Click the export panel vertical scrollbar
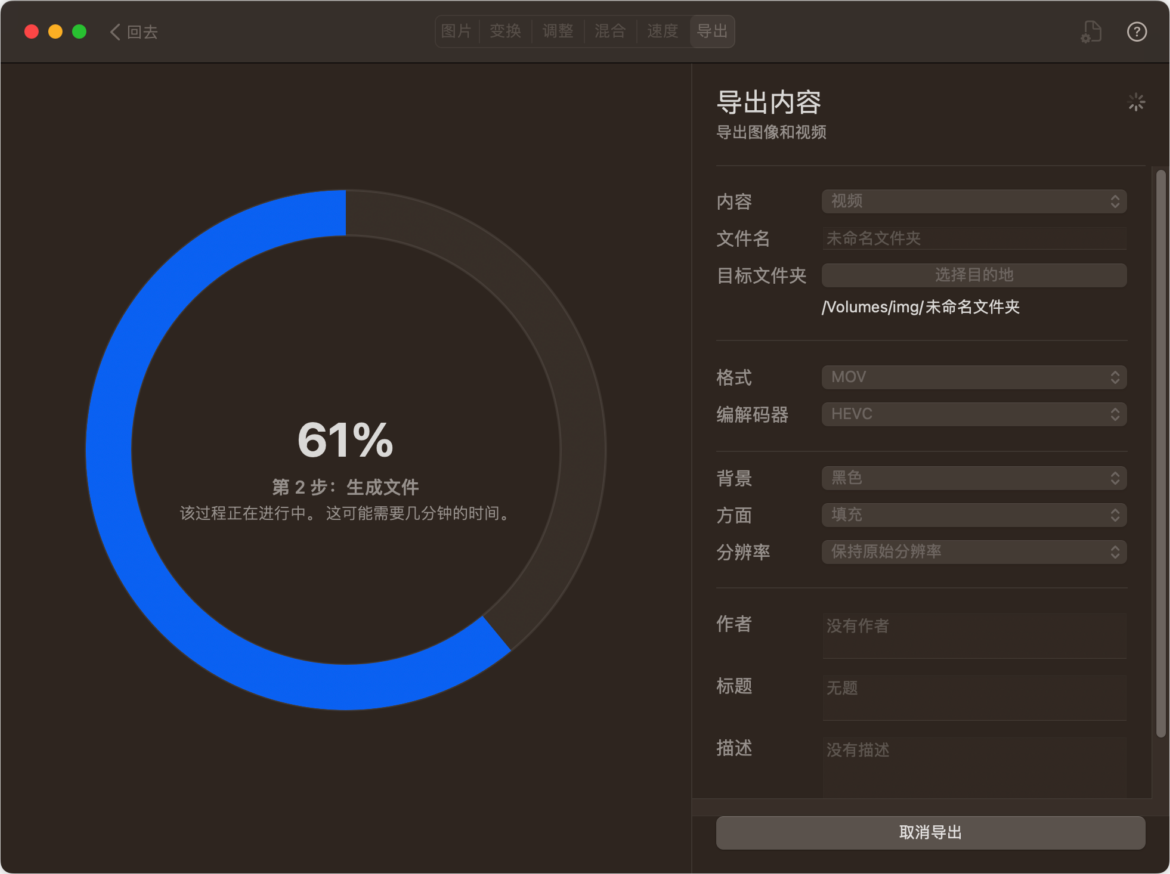The width and height of the screenshot is (1170, 874). click(1160, 450)
